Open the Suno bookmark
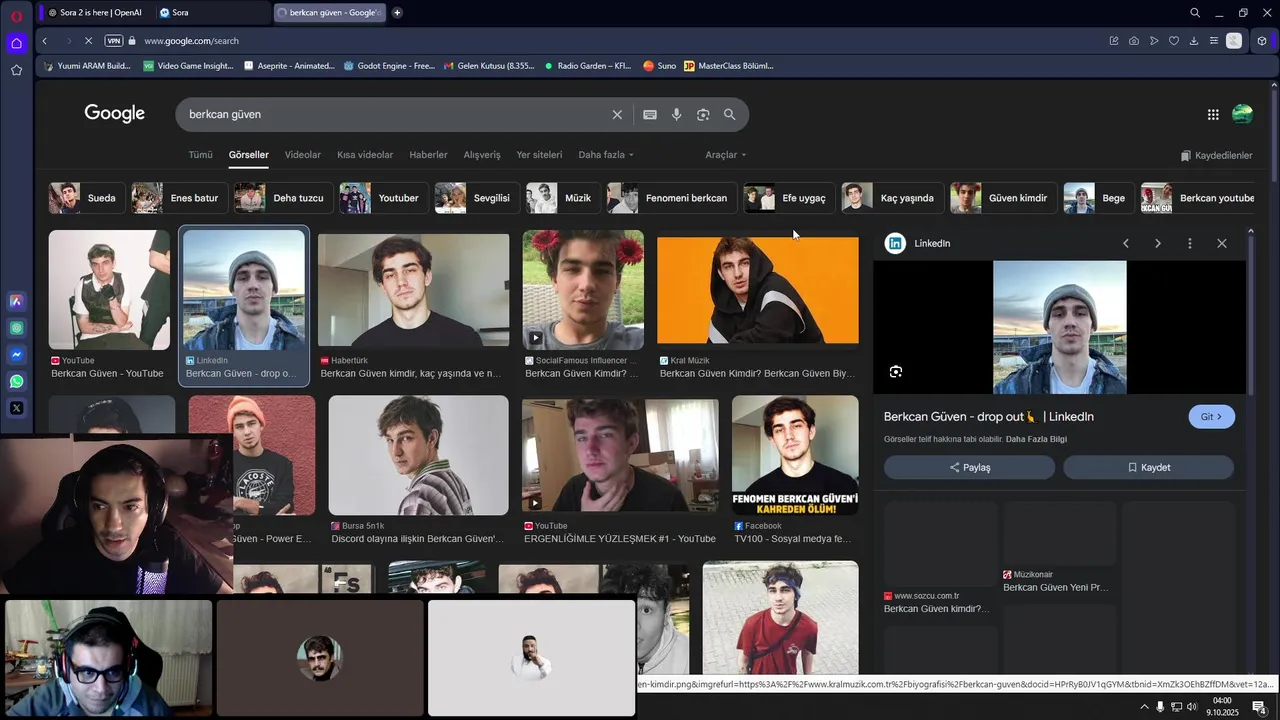 tap(660, 66)
